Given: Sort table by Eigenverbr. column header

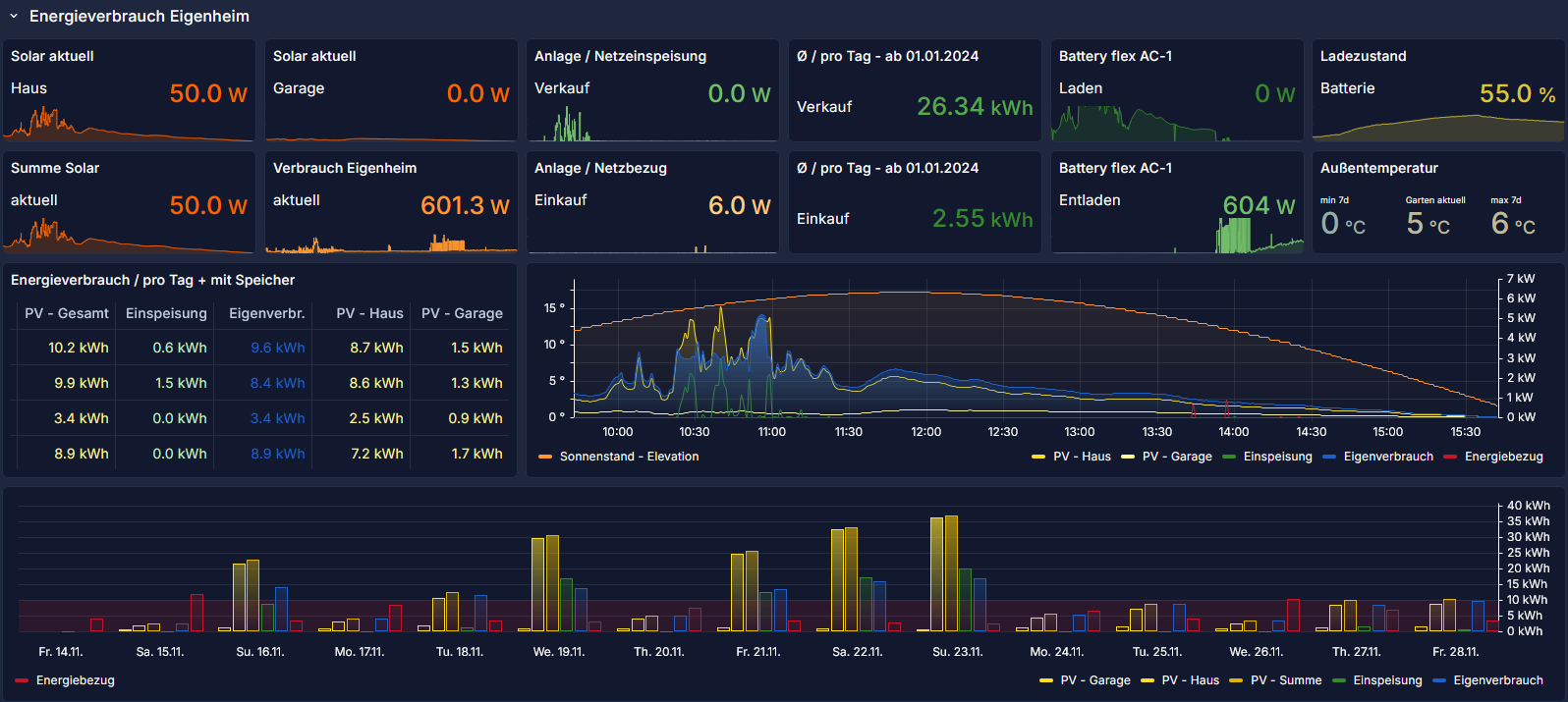Looking at the screenshot, I should [266, 314].
